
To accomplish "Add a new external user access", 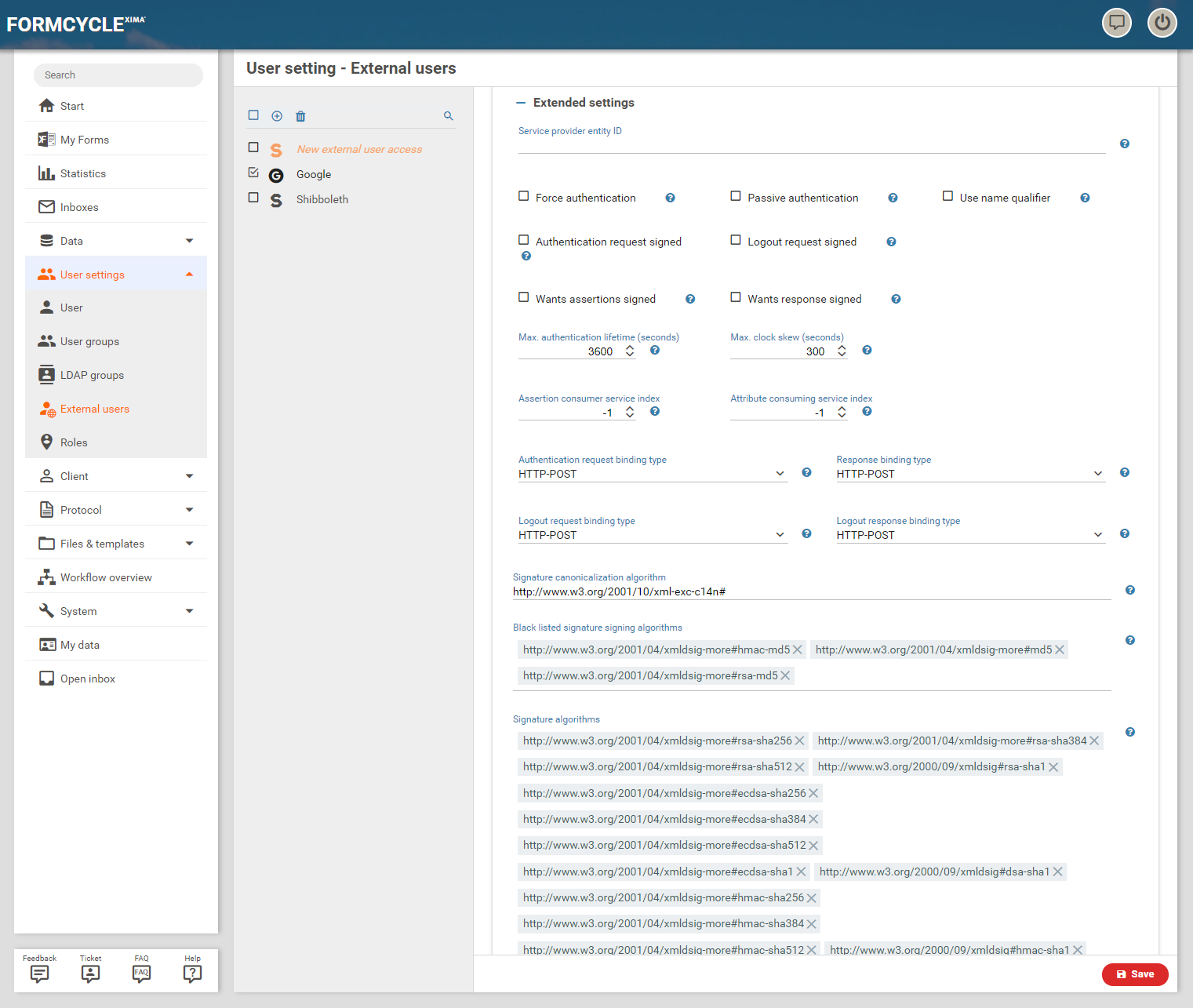I will (x=277, y=116).
